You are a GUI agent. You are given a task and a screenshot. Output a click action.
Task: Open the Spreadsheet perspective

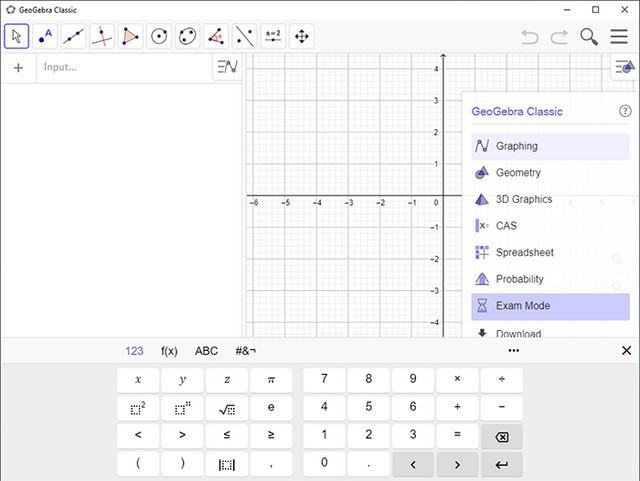[550, 252]
